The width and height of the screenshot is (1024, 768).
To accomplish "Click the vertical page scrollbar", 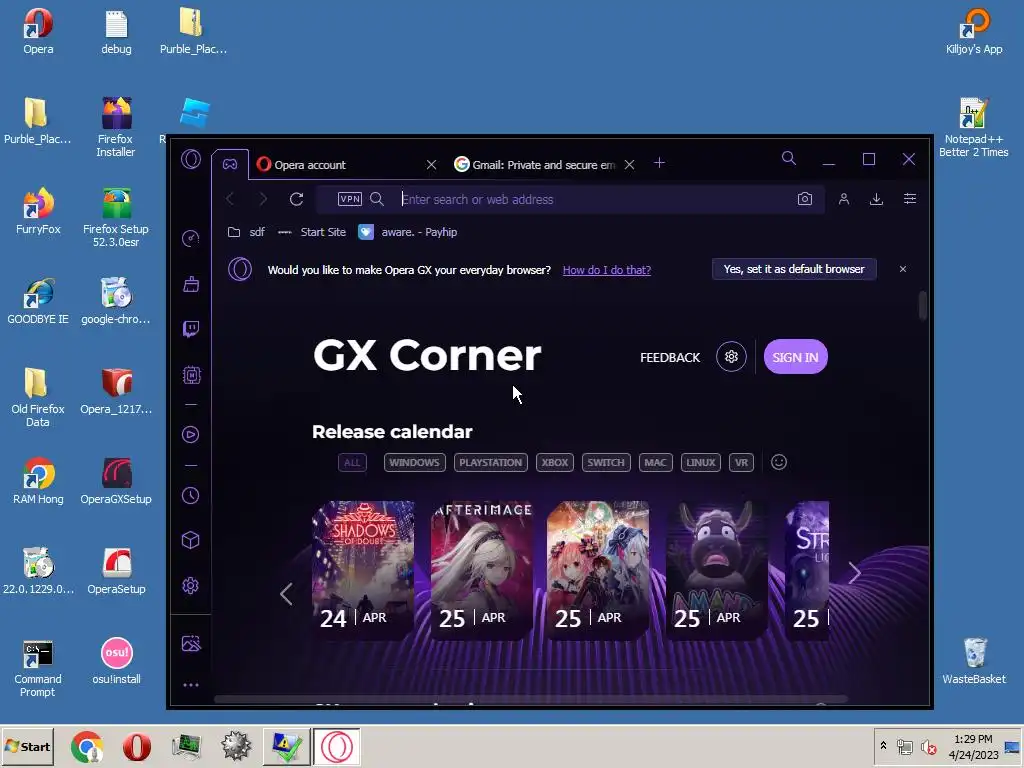I will [x=923, y=306].
